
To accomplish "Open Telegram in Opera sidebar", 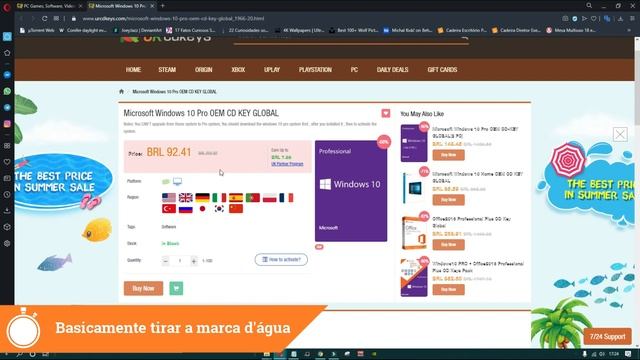I will tap(7, 107).
